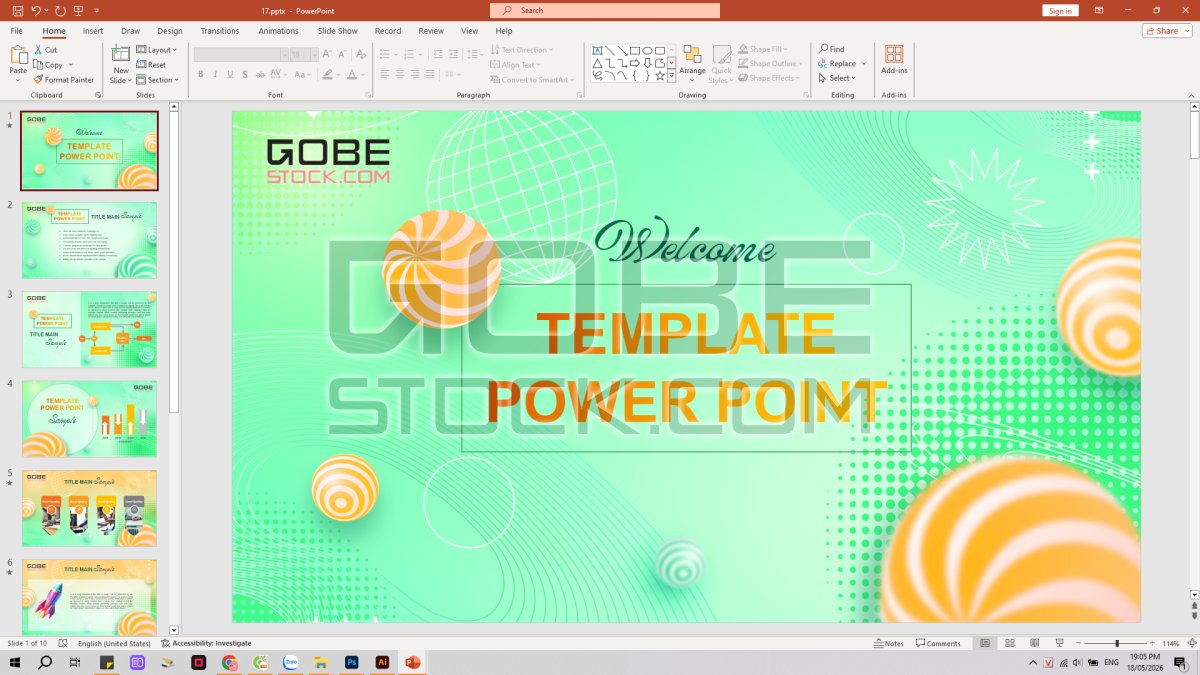Toggle the Notes pane
This screenshot has width=1200, height=675.
coord(888,643)
